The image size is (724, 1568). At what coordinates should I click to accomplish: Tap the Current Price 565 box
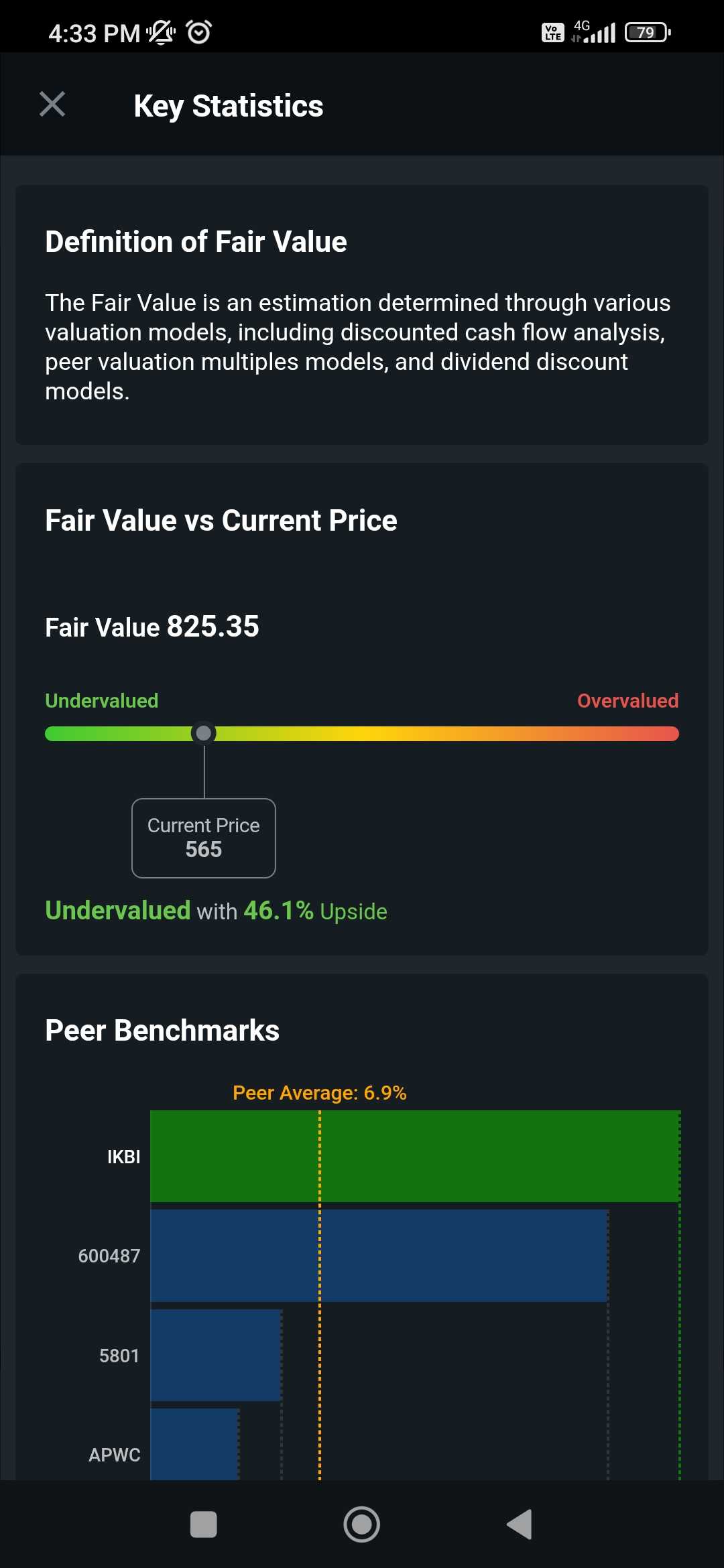point(204,838)
